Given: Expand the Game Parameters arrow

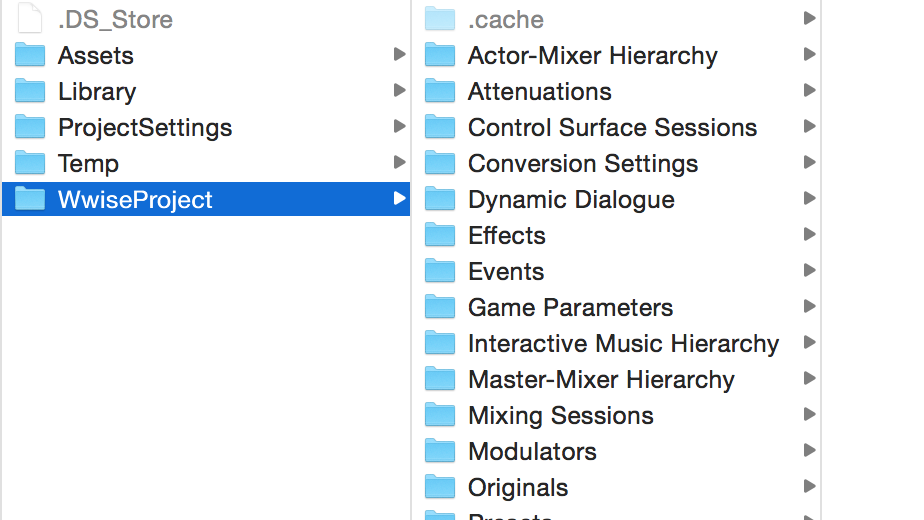Looking at the screenshot, I should click(x=810, y=306).
